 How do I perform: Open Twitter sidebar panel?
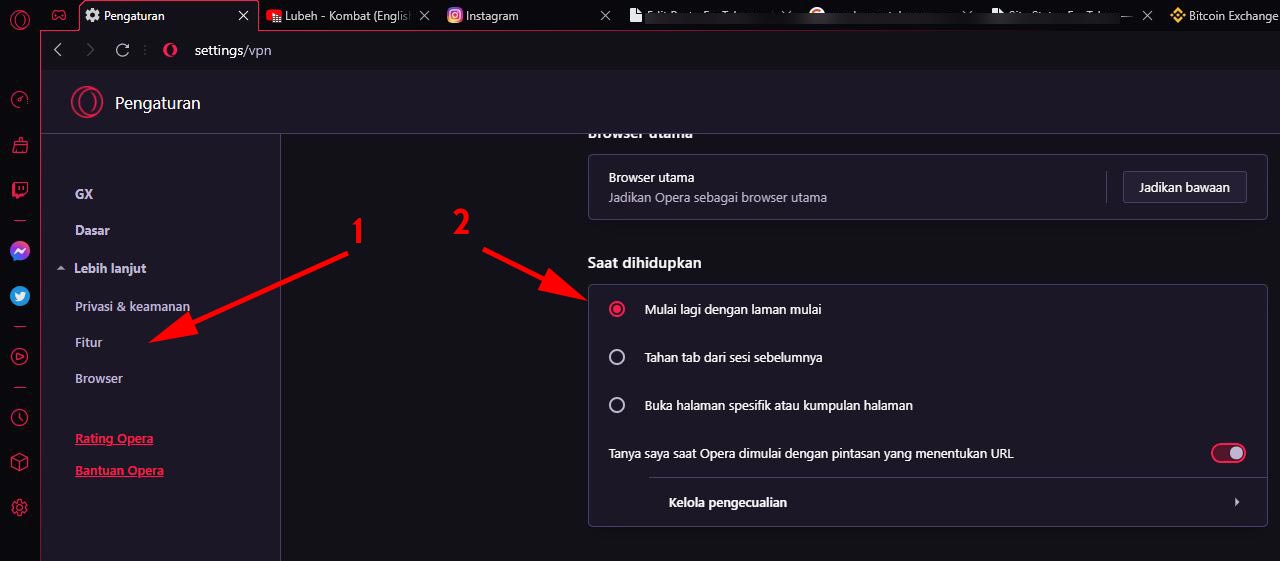[20, 296]
